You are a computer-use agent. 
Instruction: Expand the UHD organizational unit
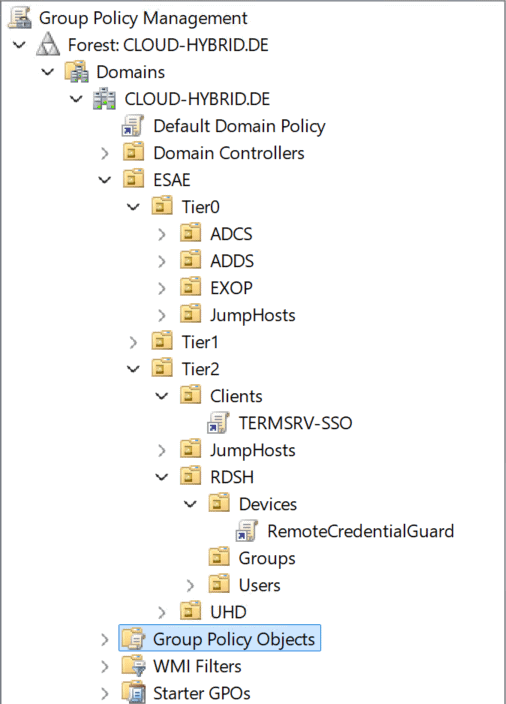coord(162,612)
